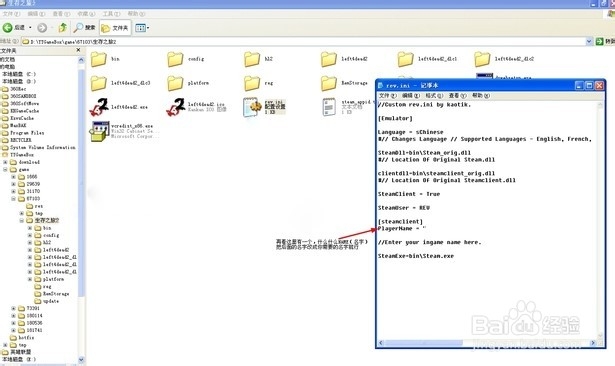Click the folder tree vertical scrollbar thumb
The height and width of the screenshot is (366, 615).
(x=81, y=184)
